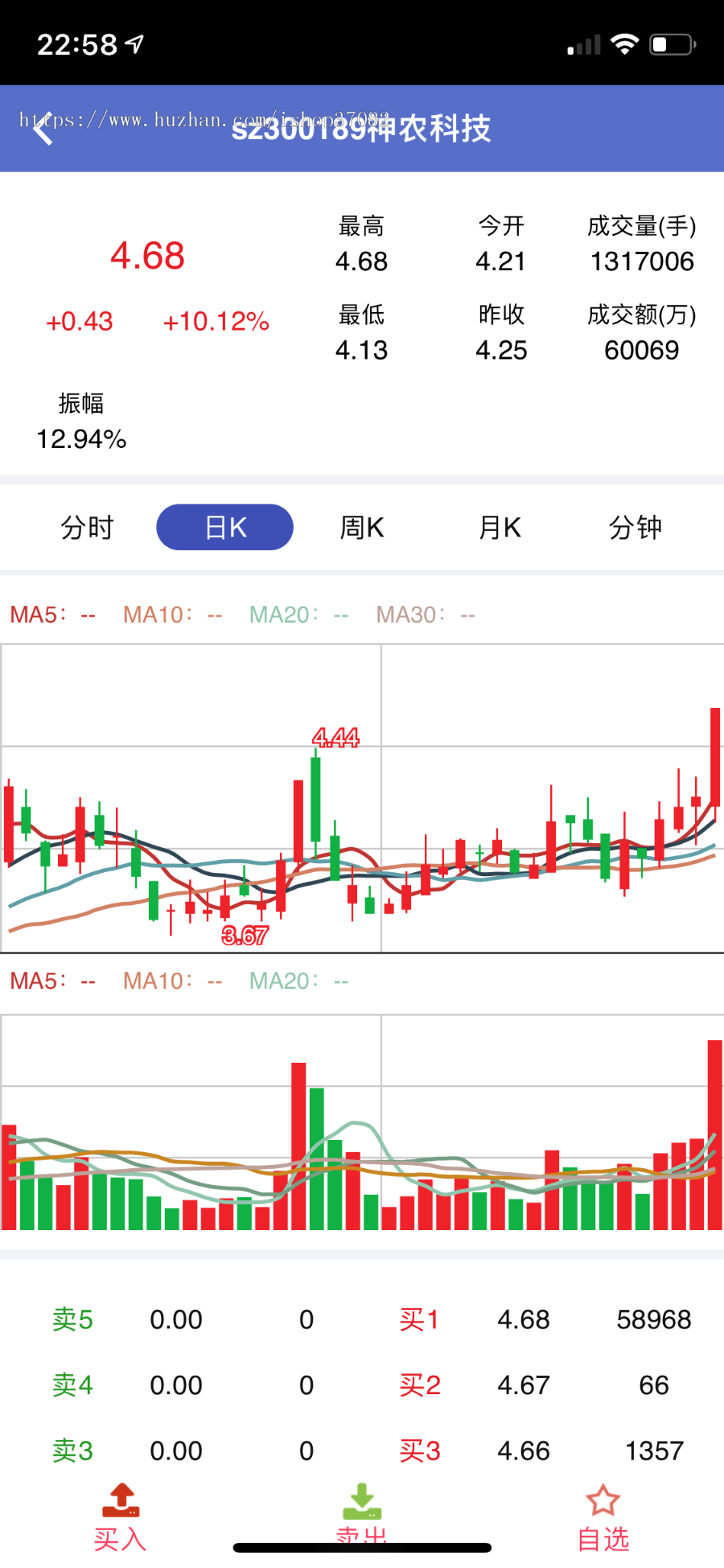Tap the tallest rightmost red volume bar
The width and height of the screenshot is (724, 1568).
coord(714,1134)
